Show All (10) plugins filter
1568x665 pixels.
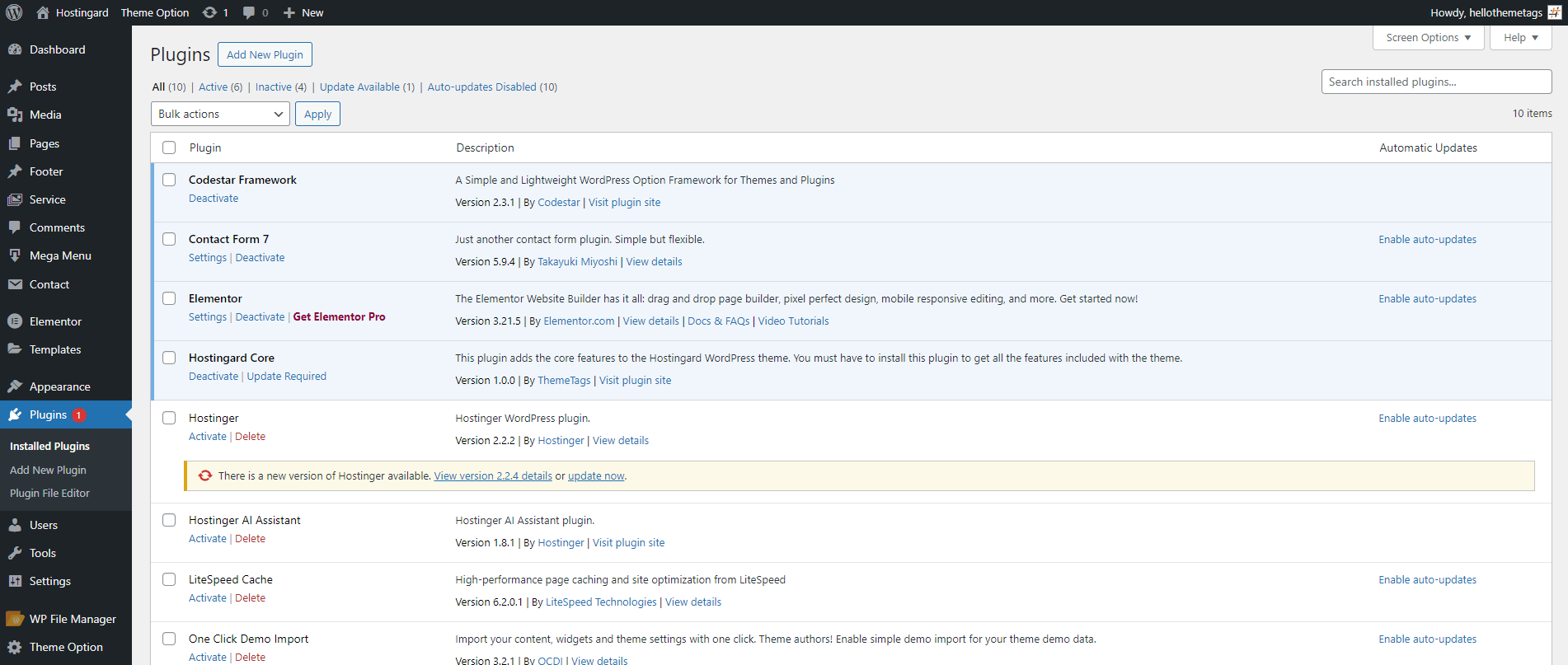tap(169, 87)
